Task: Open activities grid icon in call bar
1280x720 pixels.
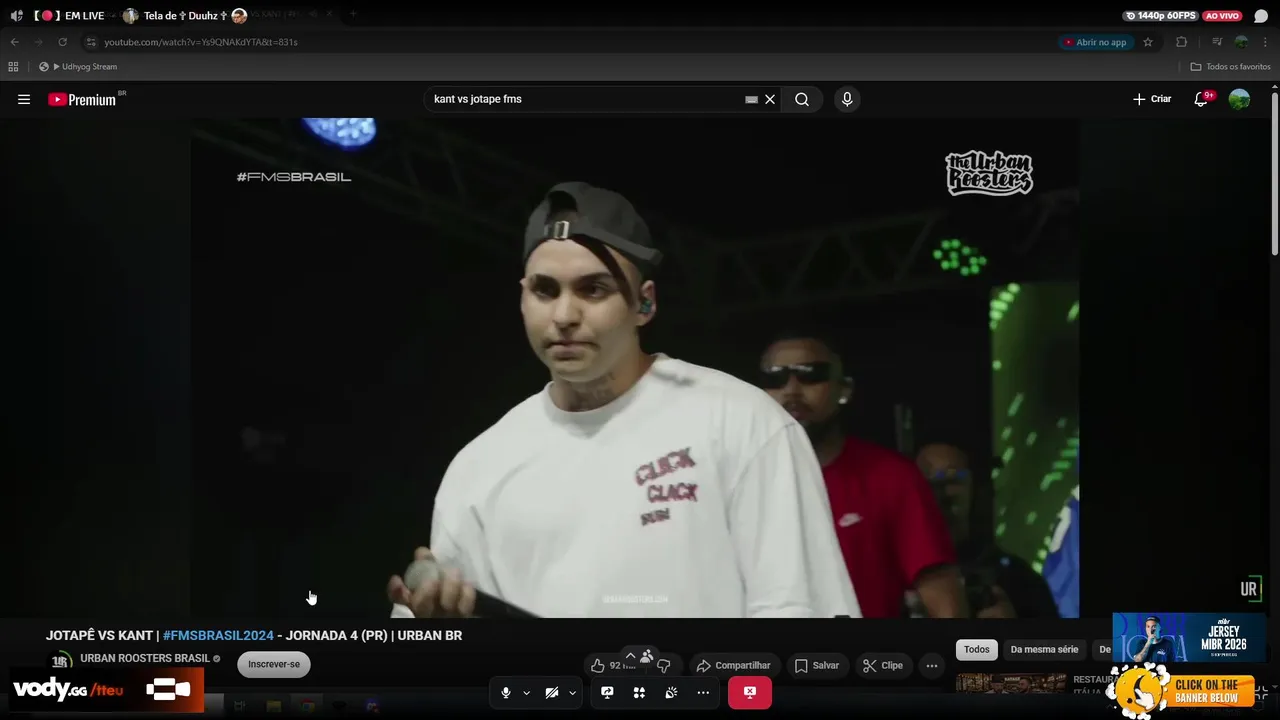Action: (639, 692)
